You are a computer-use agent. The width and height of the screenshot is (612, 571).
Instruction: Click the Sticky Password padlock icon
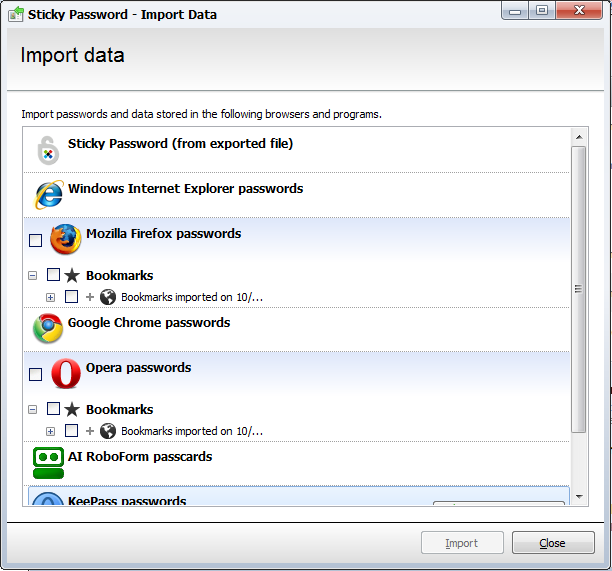pyautogui.click(x=48, y=151)
